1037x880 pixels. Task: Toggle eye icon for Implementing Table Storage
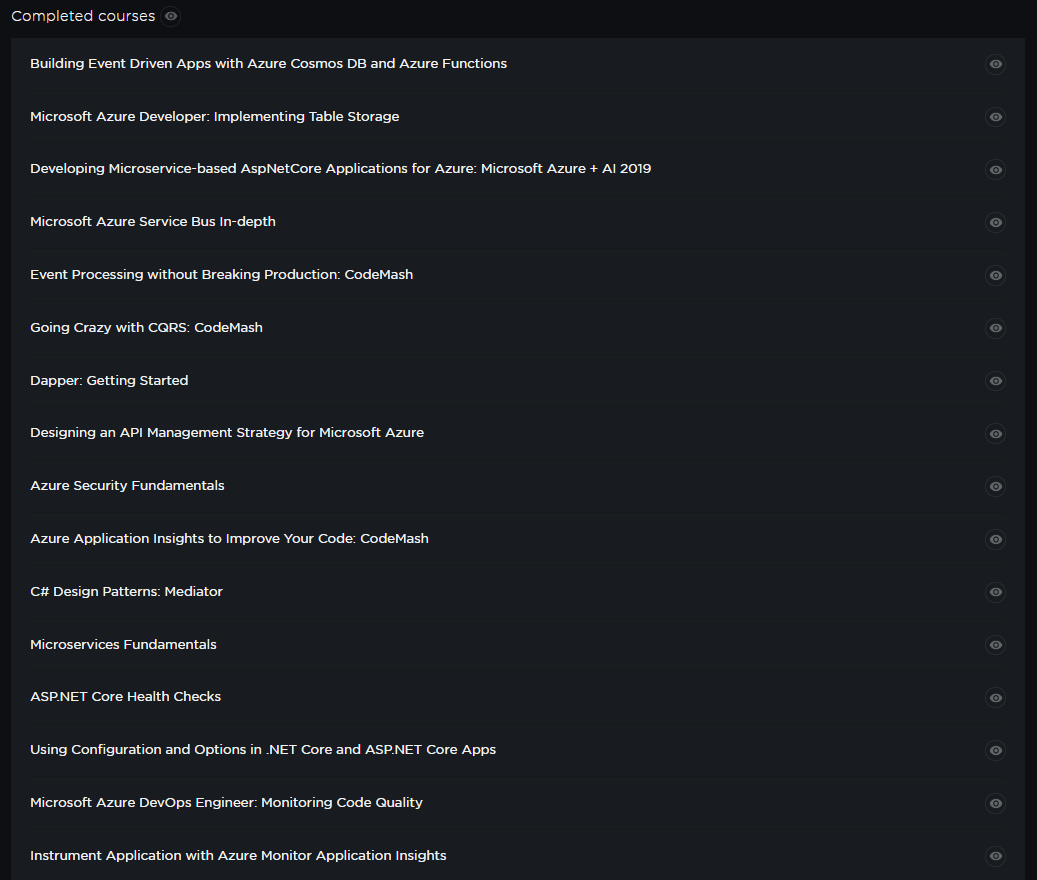[x=995, y=117]
